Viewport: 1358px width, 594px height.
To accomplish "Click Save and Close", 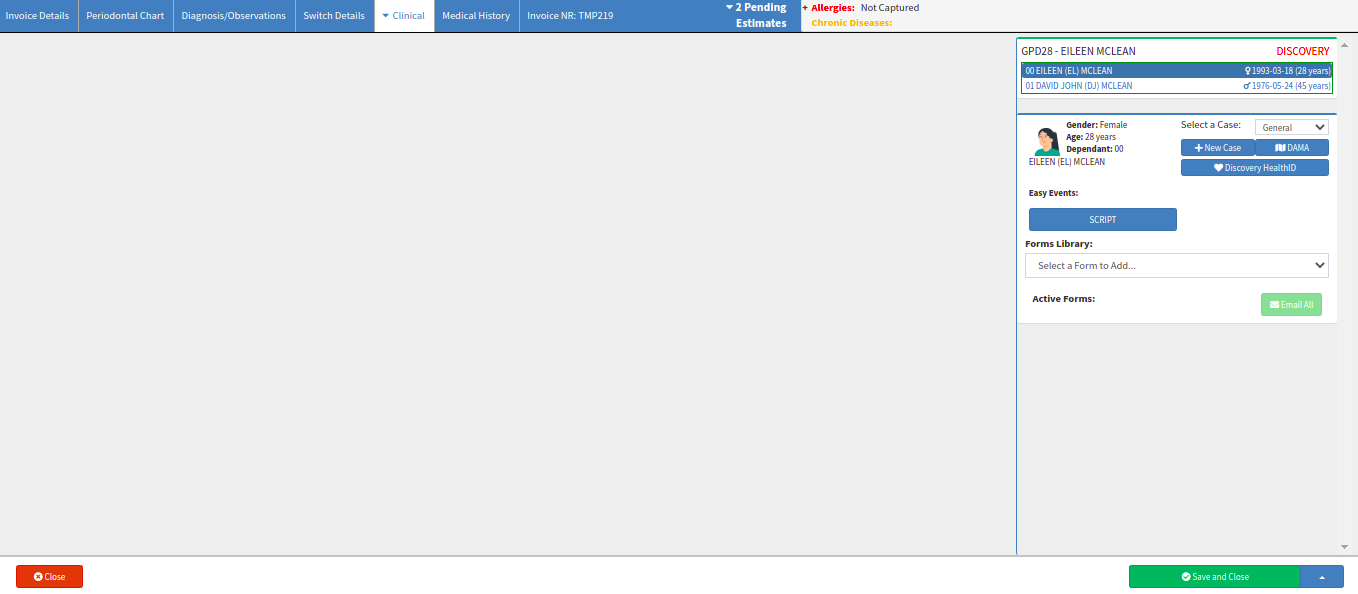I will point(1214,577).
